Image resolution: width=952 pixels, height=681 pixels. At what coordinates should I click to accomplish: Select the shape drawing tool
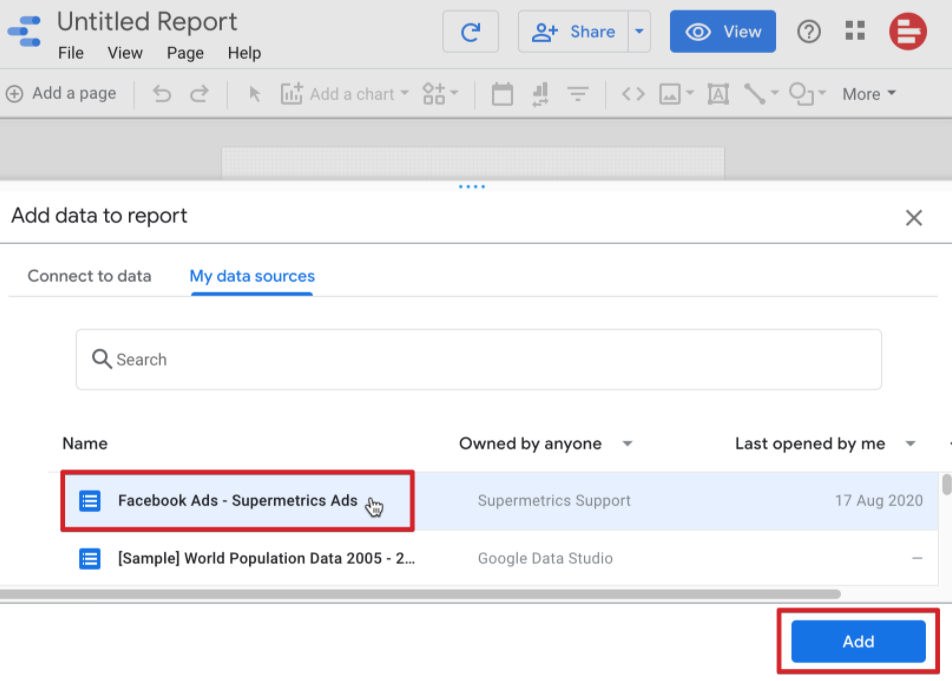coord(801,94)
